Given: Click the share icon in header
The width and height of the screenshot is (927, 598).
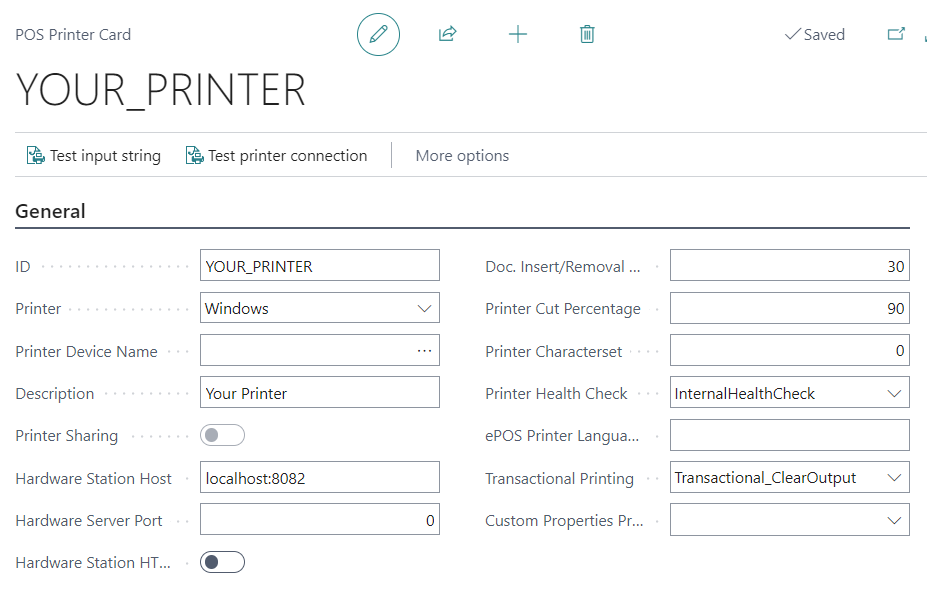Looking at the screenshot, I should (447, 35).
